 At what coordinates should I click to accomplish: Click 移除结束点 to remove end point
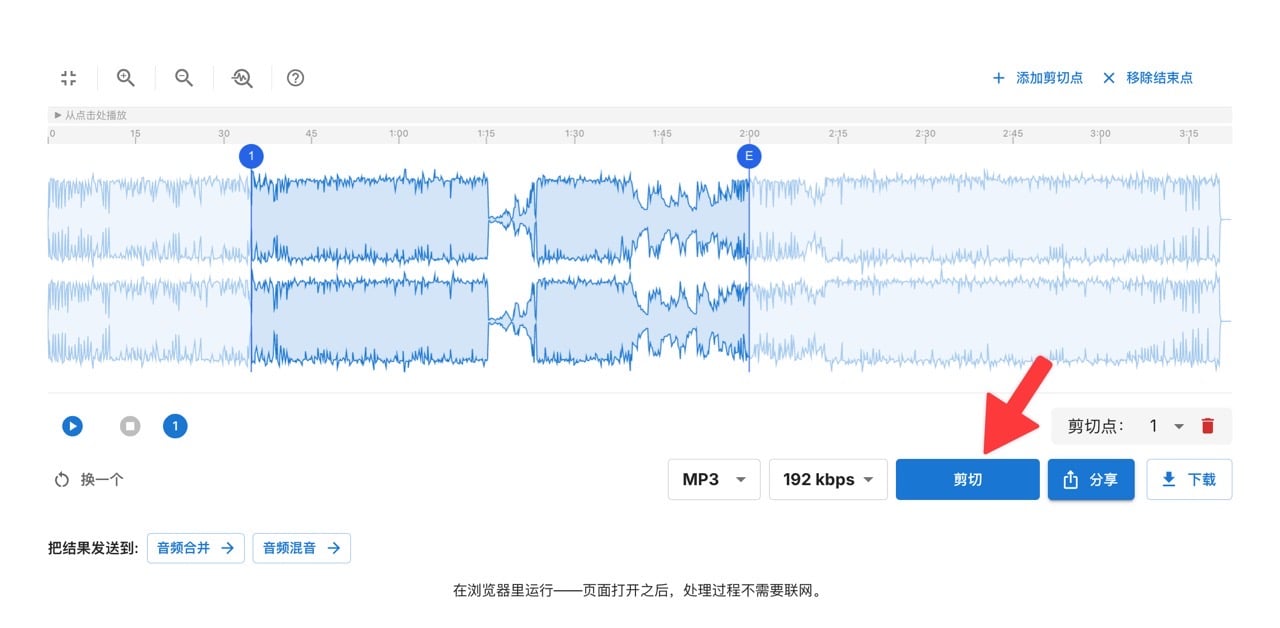coord(1147,78)
